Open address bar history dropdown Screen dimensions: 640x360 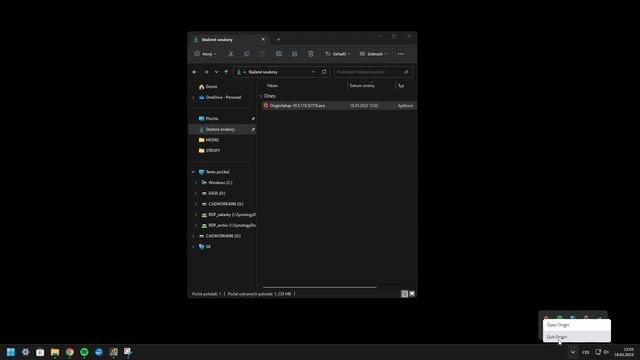click(x=313, y=72)
